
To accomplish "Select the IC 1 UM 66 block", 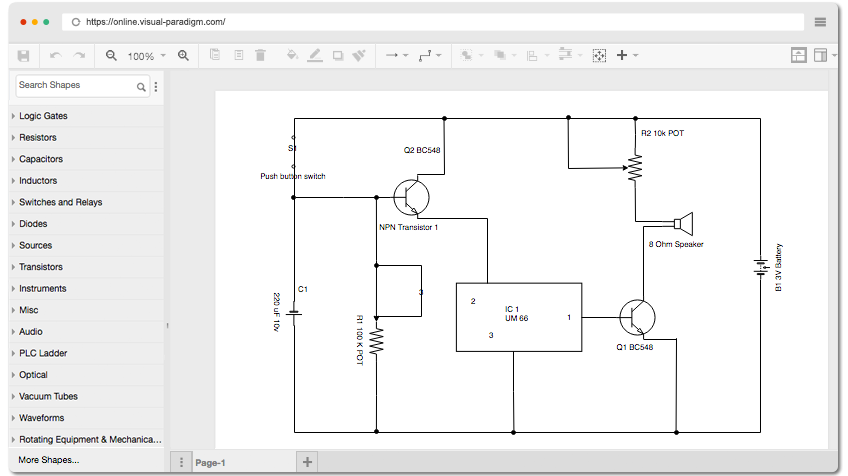I will [519, 318].
